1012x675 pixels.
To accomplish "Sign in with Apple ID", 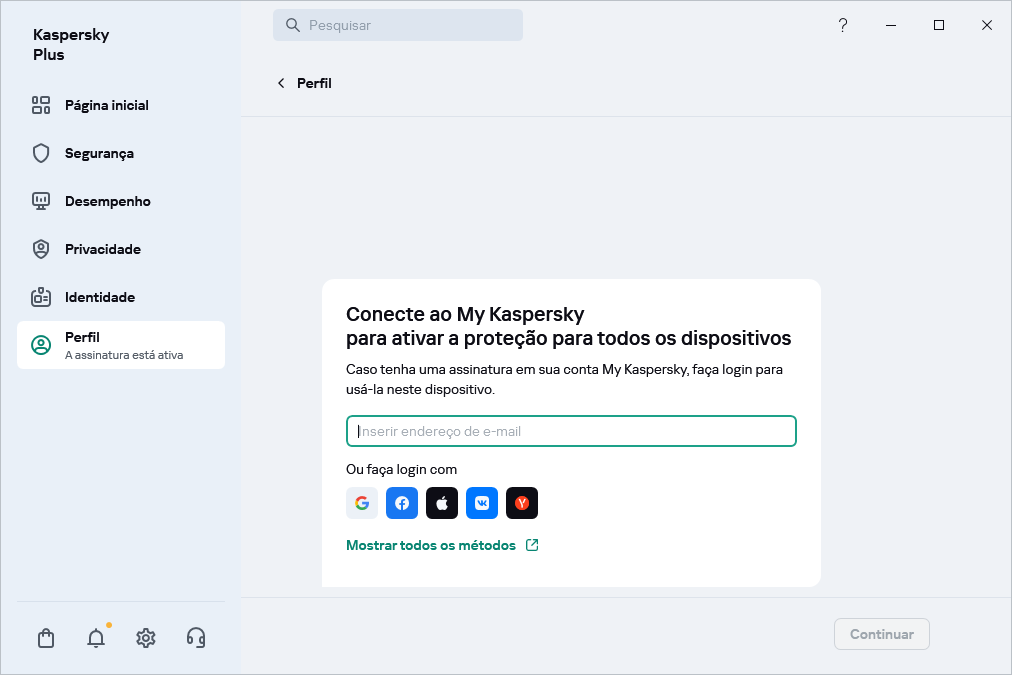I will tap(441, 503).
